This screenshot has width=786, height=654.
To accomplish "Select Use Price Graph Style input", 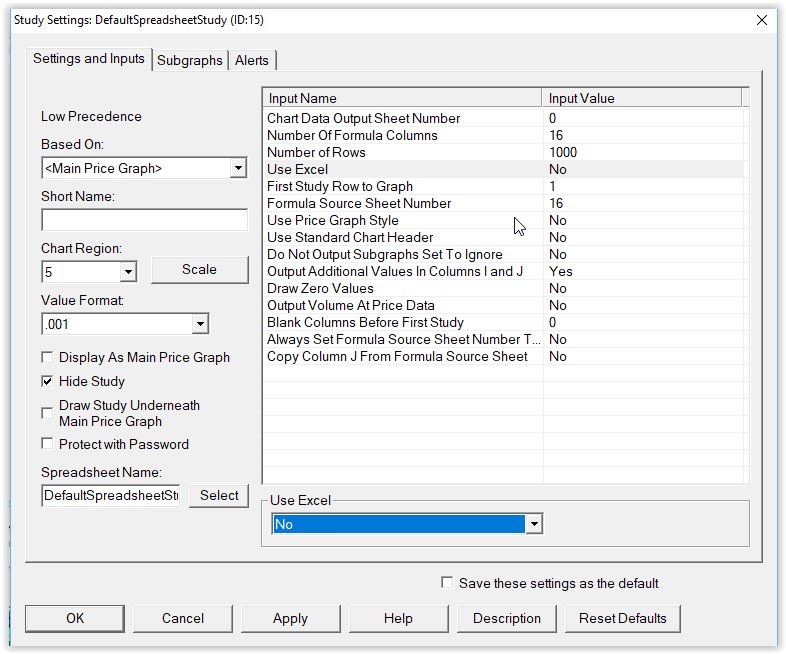I will 503,221.
